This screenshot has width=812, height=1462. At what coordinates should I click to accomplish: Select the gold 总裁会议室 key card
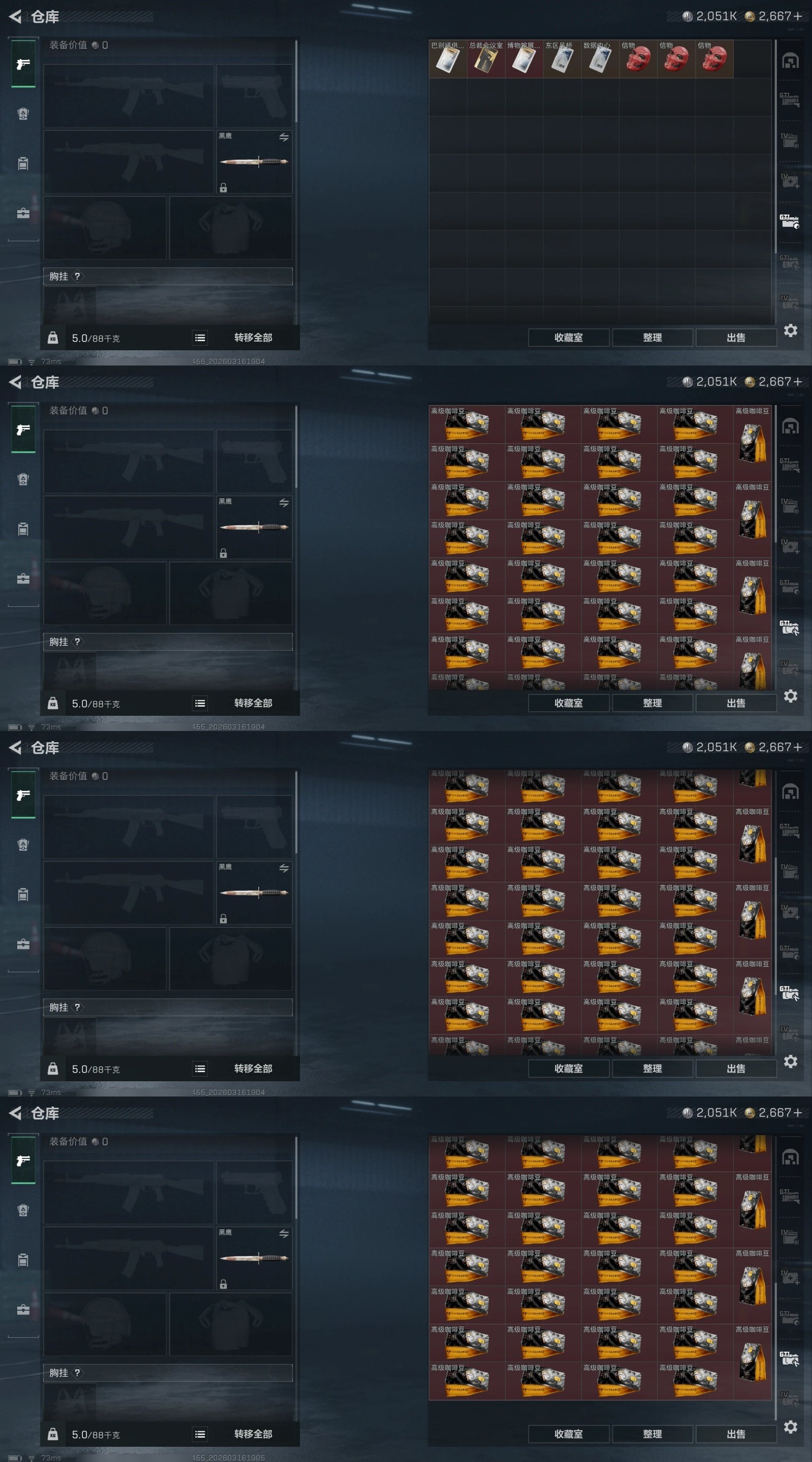click(486, 59)
